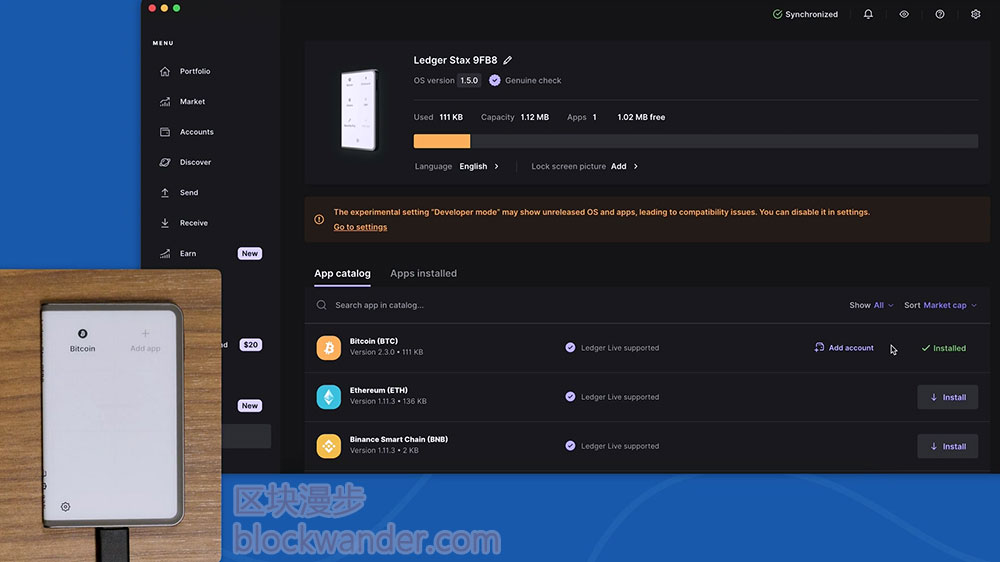Select Send in the menu
The height and width of the screenshot is (562, 1000).
coord(189,193)
